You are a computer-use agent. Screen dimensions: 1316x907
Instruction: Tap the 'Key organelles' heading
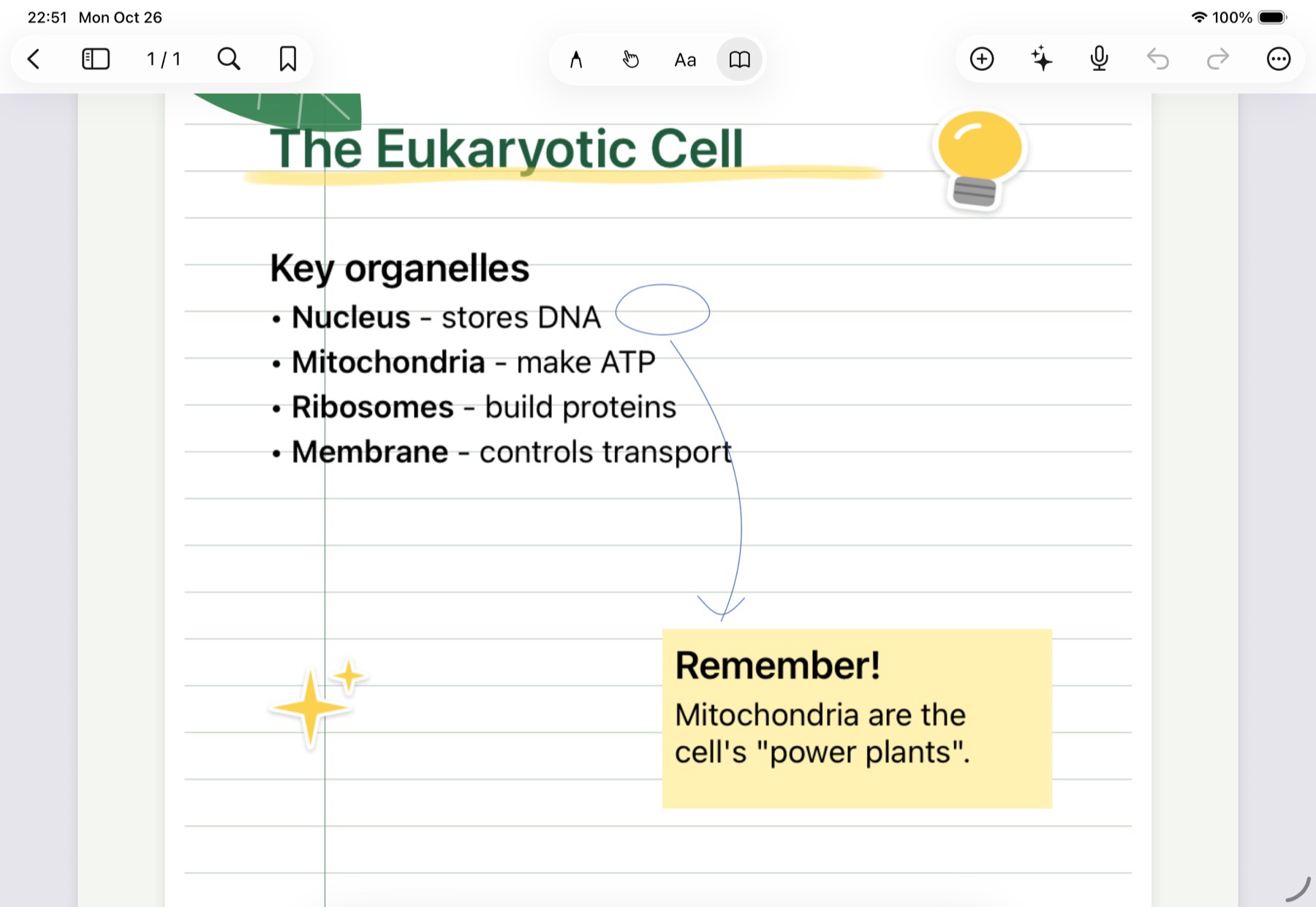pyautogui.click(x=399, y=268)
